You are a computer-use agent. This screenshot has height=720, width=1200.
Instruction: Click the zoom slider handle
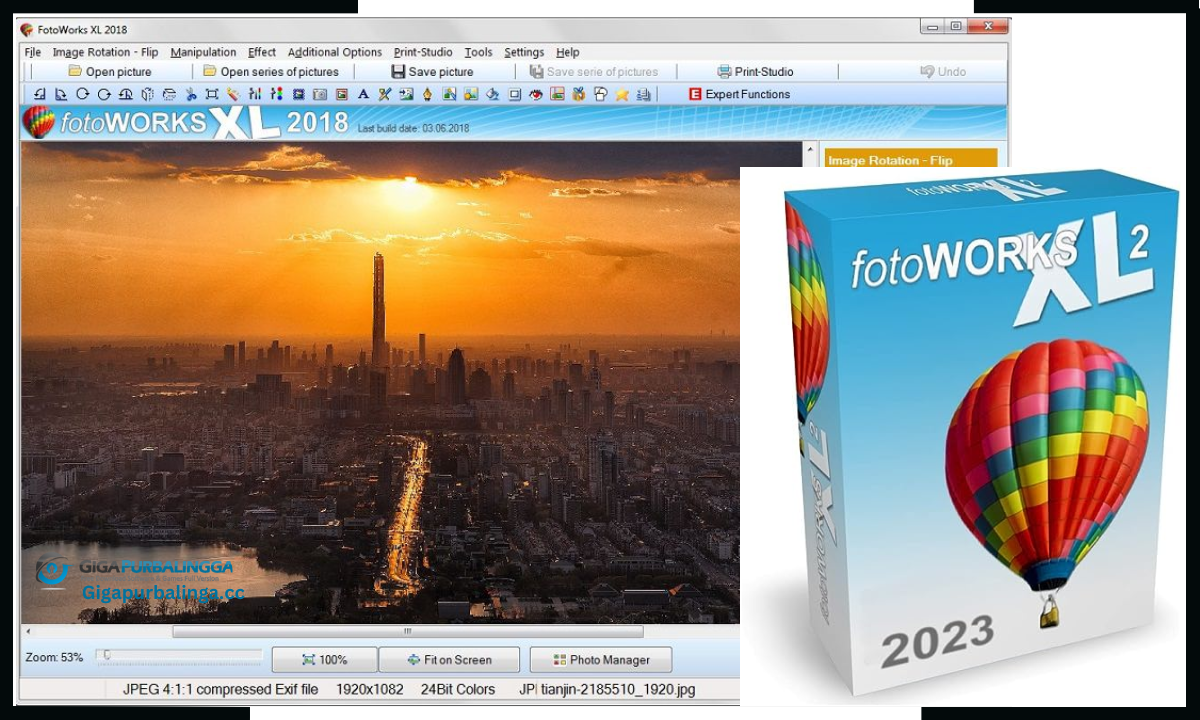[107, 656]
